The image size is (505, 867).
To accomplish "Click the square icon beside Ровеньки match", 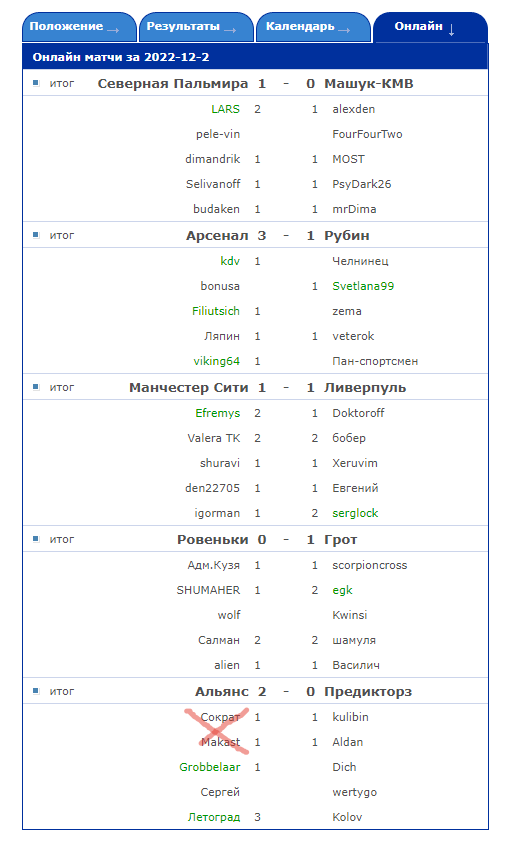I will [x=36, y=539].
